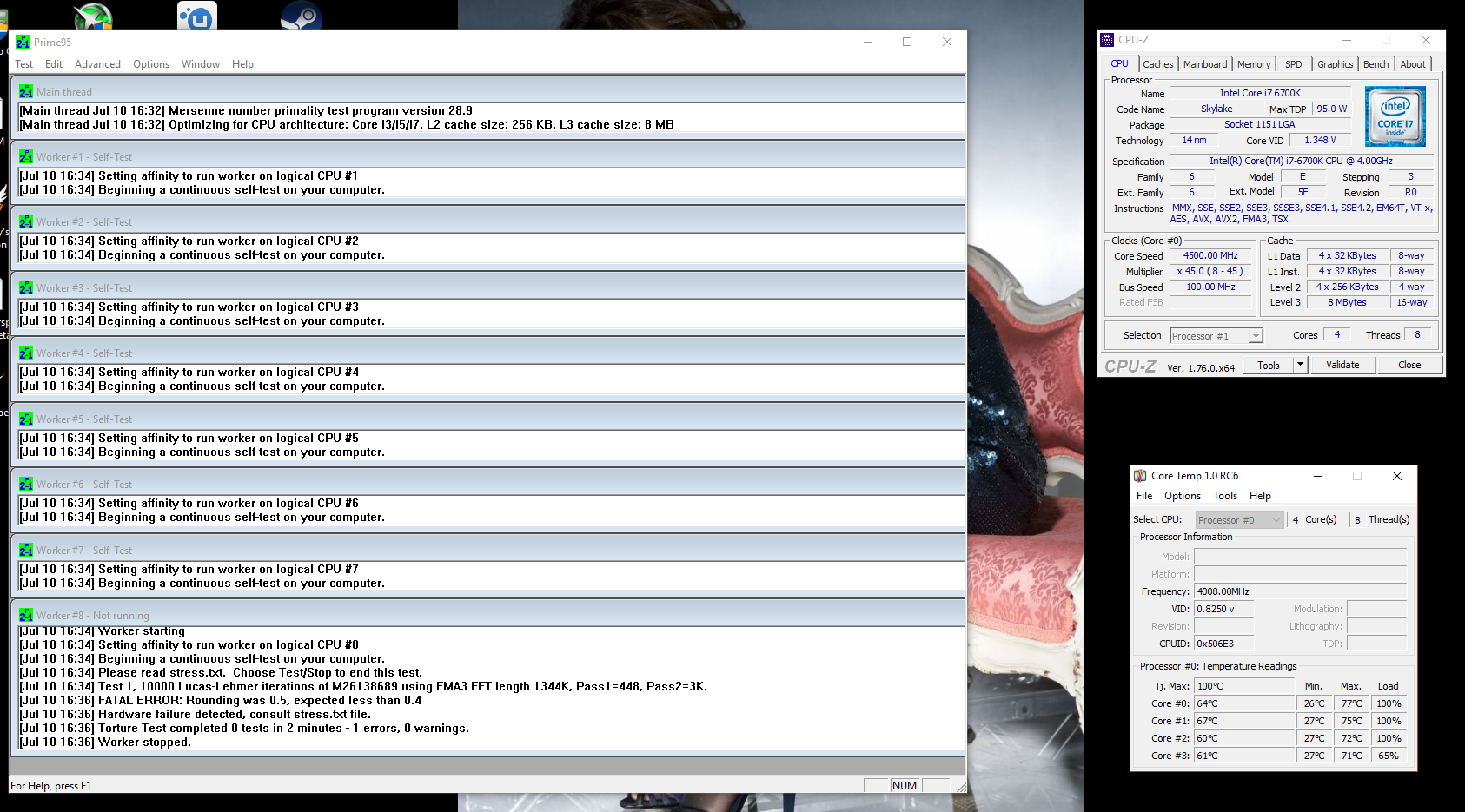Viewport: 1465px width, 812px height.
Task: Click the CPU-Z title bar icon
Action: point(1107,40)
